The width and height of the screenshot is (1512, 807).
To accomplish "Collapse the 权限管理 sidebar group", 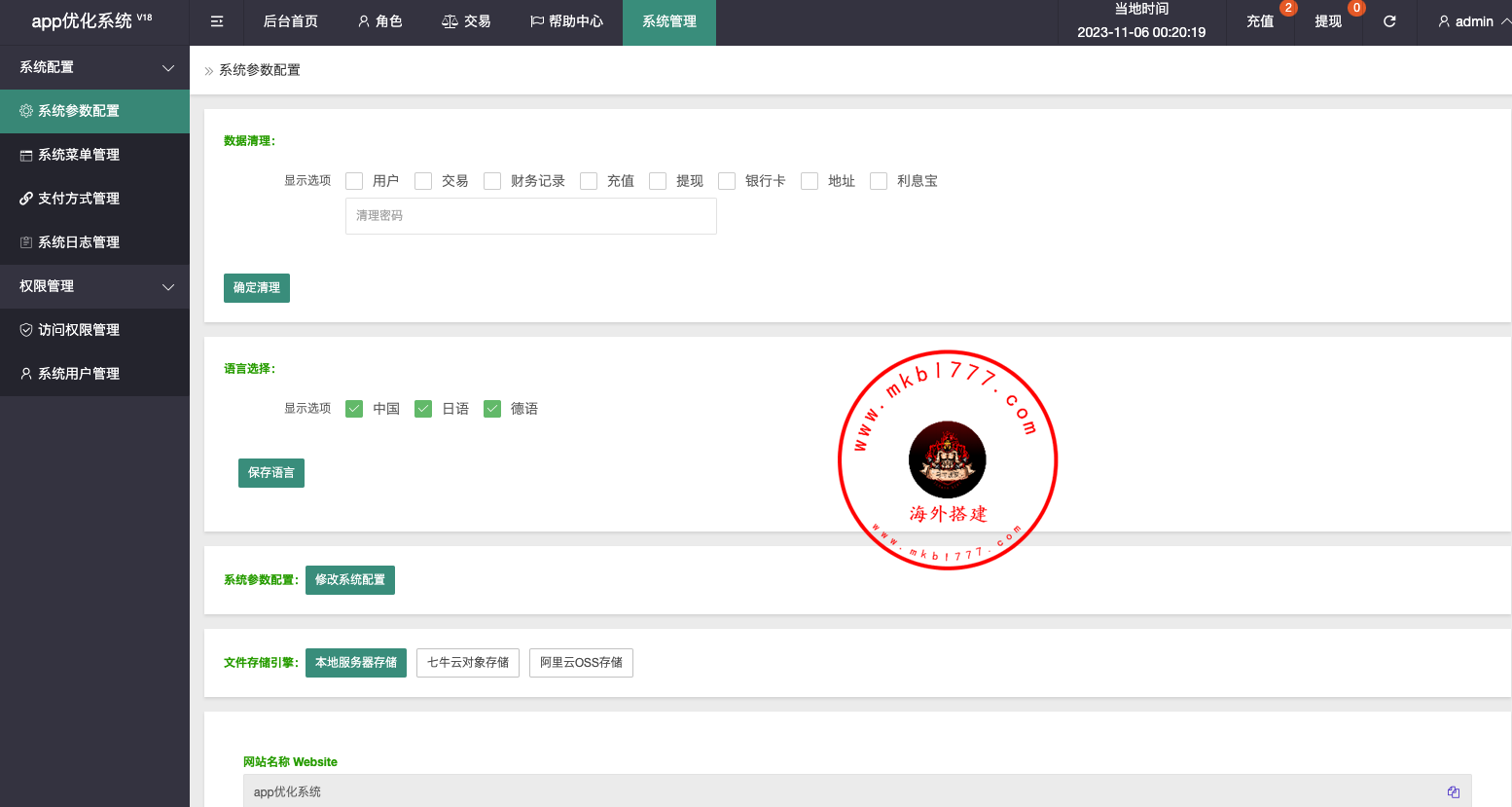I will click(94, 286).
